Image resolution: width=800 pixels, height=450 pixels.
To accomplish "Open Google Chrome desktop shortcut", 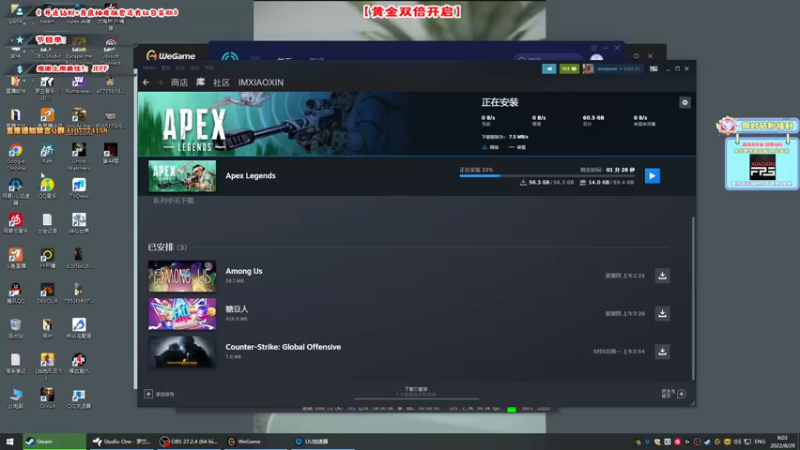I will pyautogui.click(x=15, y=156).
